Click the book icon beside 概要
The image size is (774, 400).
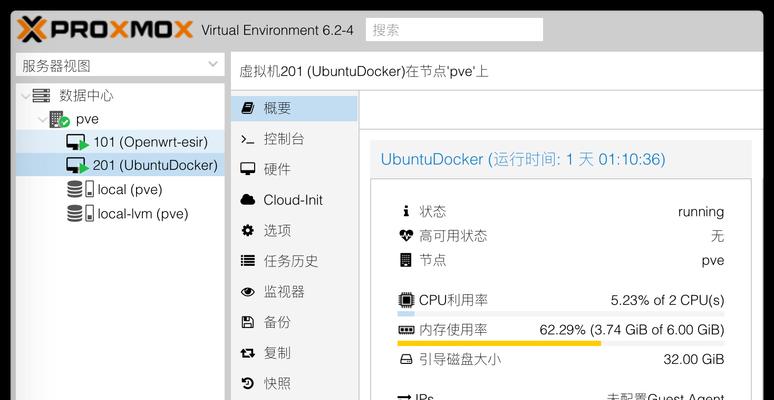coord(247,108)
